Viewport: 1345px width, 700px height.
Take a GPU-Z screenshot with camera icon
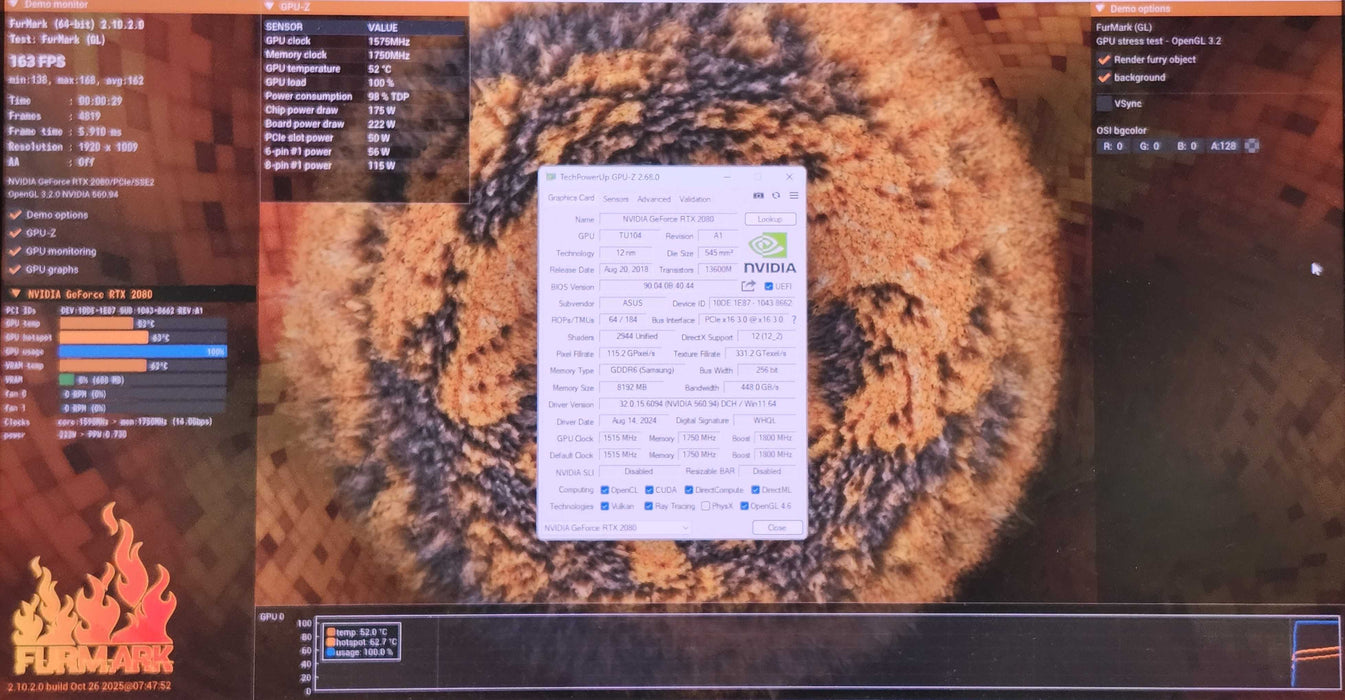coord(758,196)
